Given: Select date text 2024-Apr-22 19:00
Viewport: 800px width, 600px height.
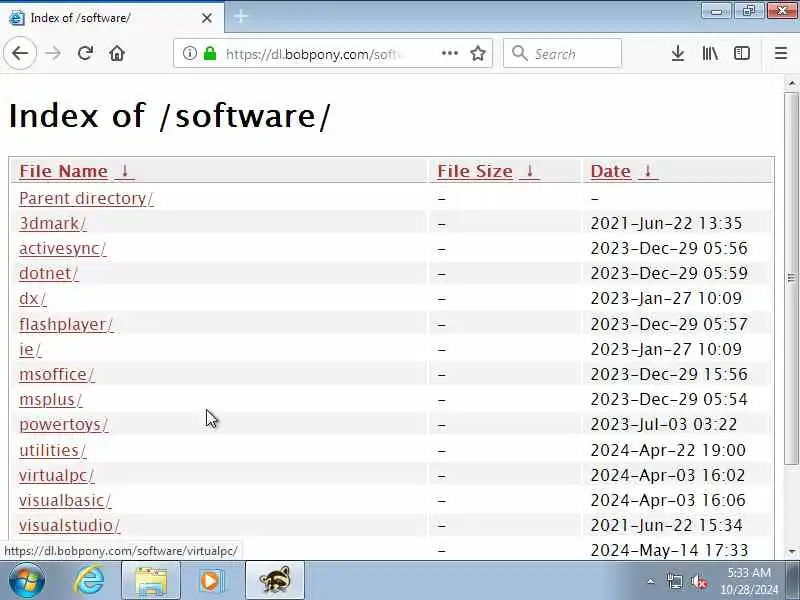Looking at the screenshot, I should (668, 450).
